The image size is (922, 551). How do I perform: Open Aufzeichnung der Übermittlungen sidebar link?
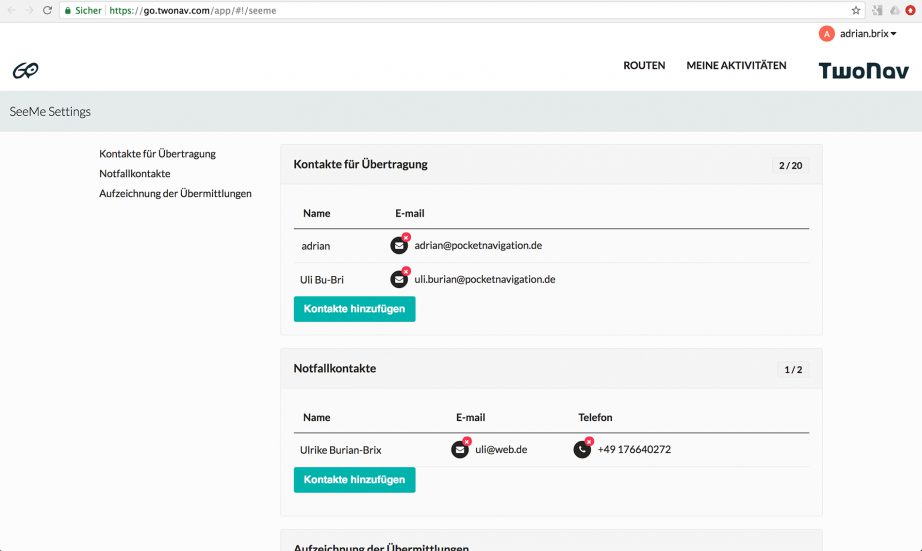coord(175,194)
